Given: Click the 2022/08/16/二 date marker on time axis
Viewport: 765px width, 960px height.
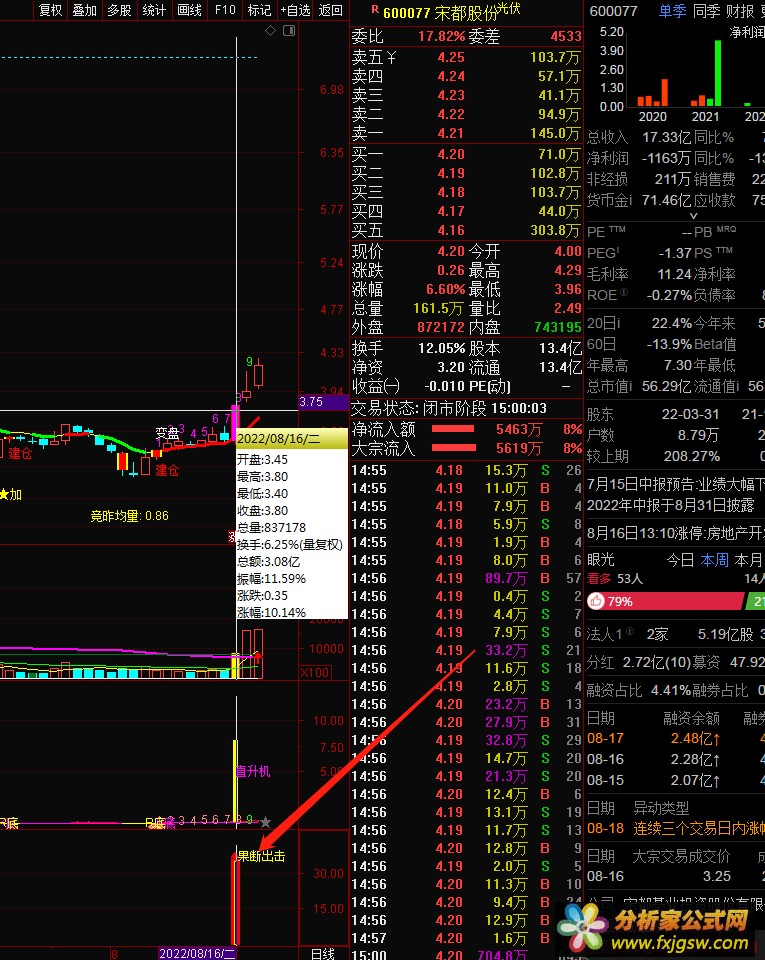Looking at the screenshot, I should tap(197, 953).
